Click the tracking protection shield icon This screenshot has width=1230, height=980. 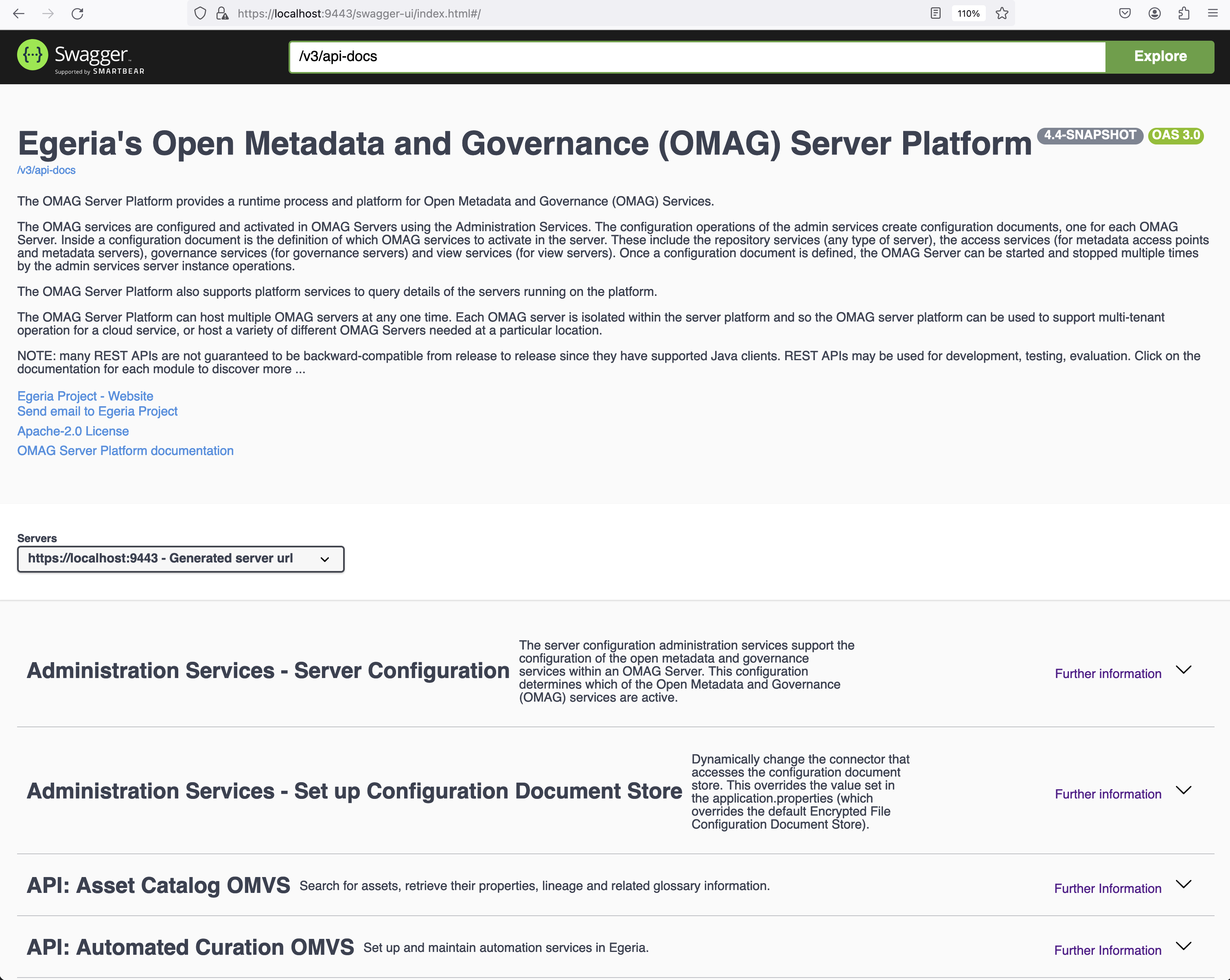(x=200, y=14)
